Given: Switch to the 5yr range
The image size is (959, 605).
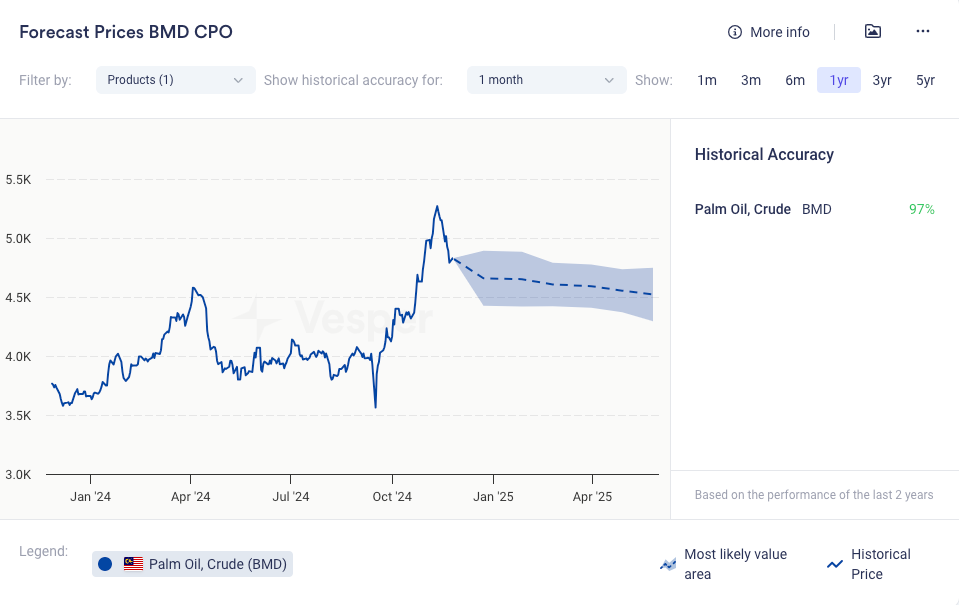Looking at the screenshot, I should click(x=925, y=80).
